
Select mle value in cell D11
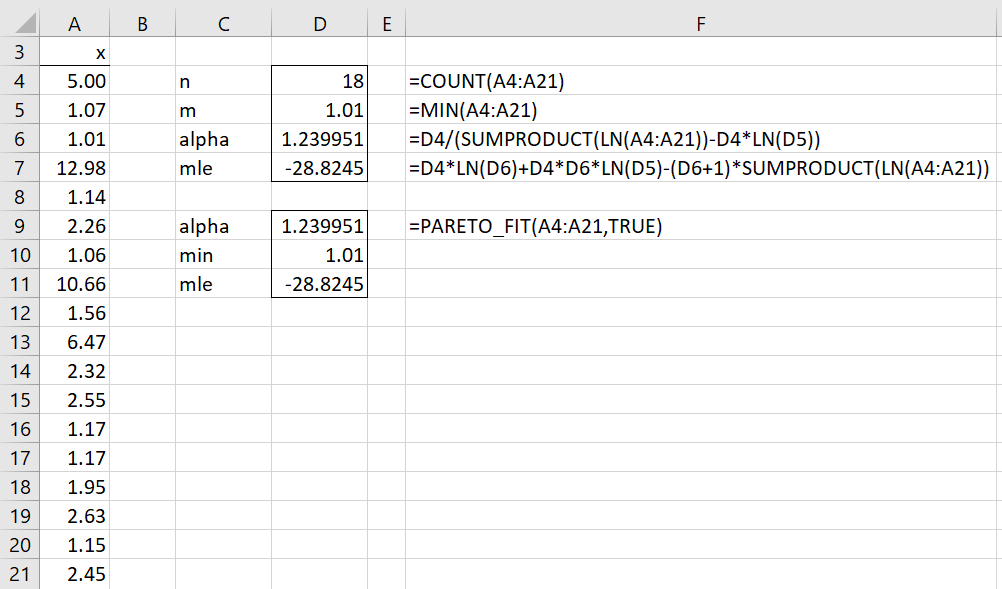pyautogui.click(x=319, y=285)
